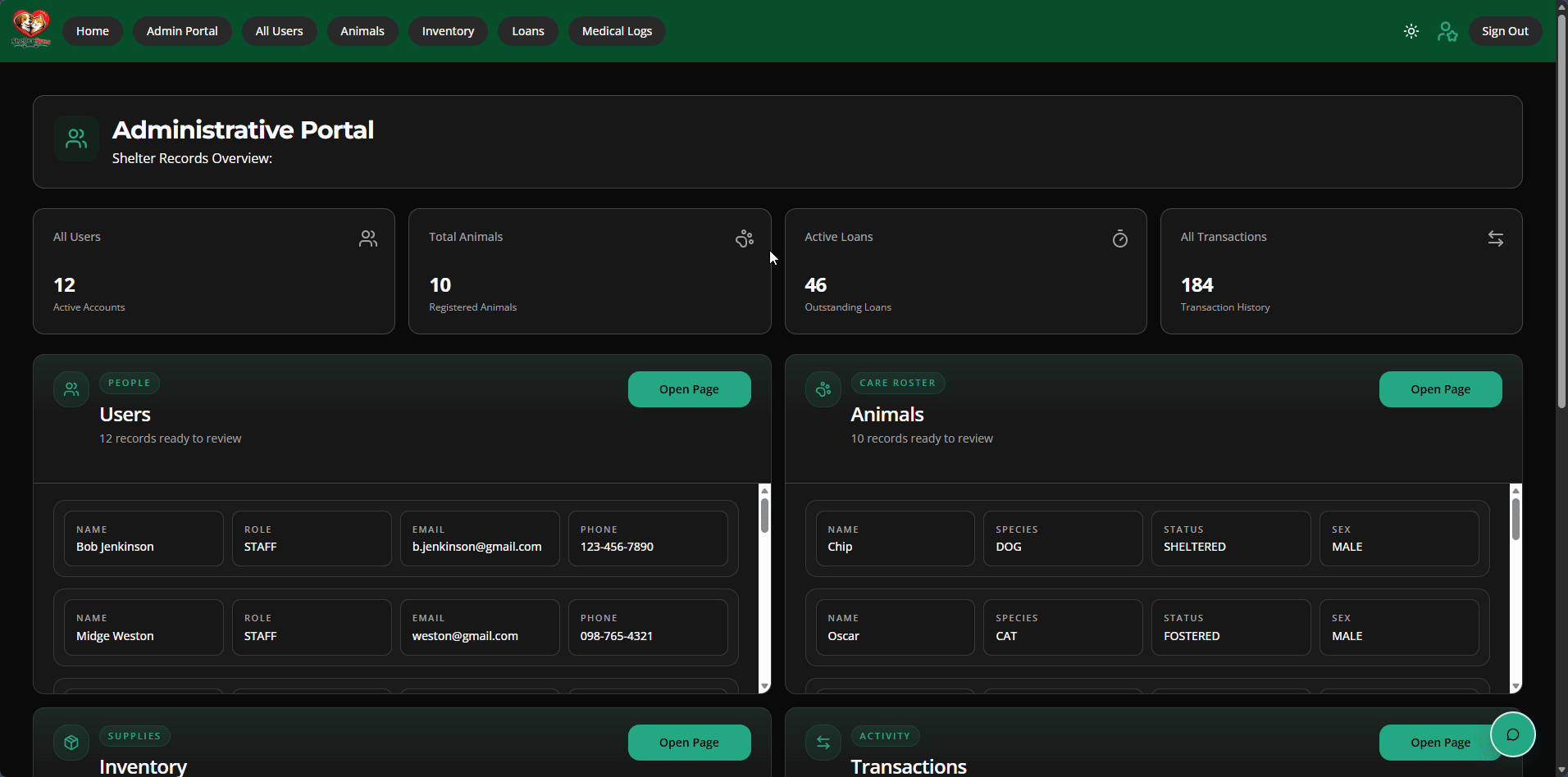Click the Animals list scroll down arrow

pyautogui.click(x=1516, y=687)
